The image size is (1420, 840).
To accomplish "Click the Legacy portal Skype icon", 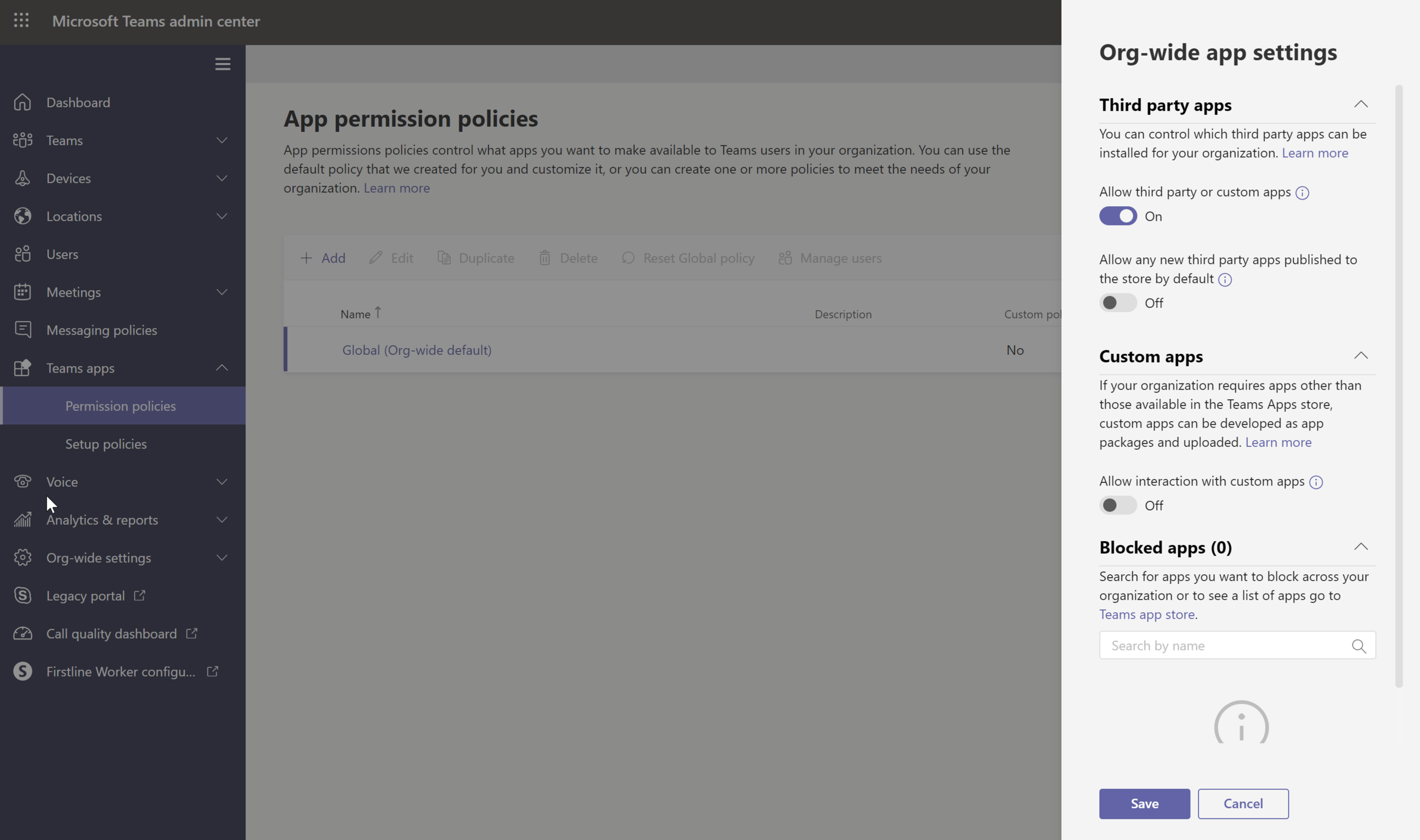I will pyautogui.click(x=22, y=595).
